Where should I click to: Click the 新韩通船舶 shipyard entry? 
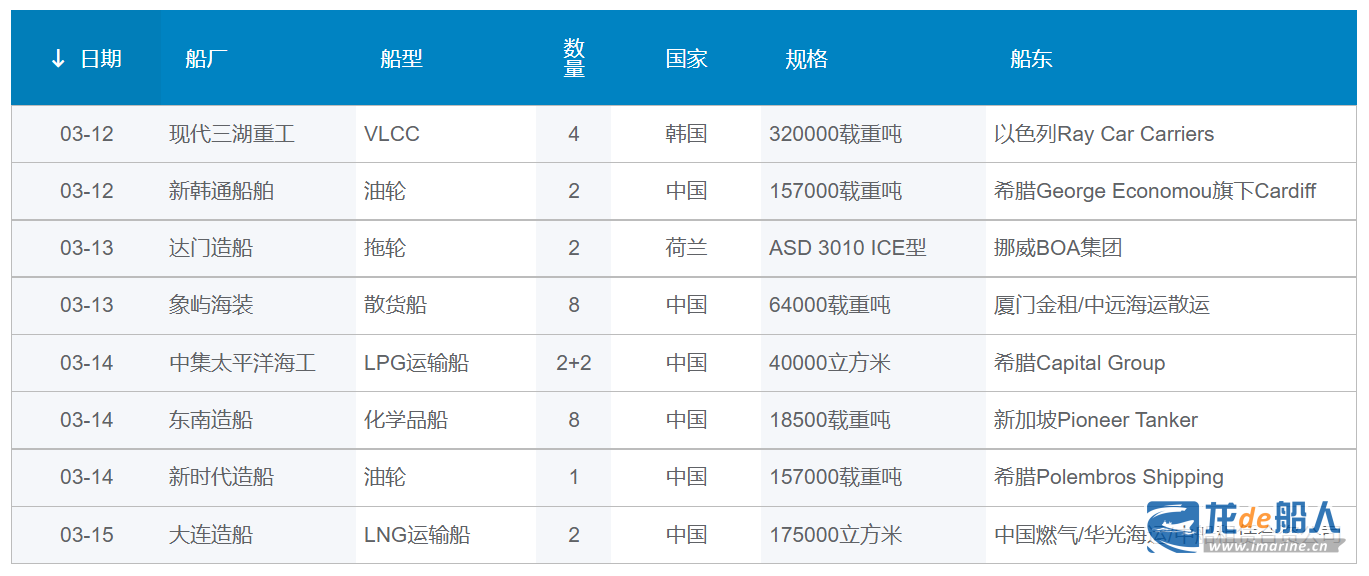click(221, 191)
